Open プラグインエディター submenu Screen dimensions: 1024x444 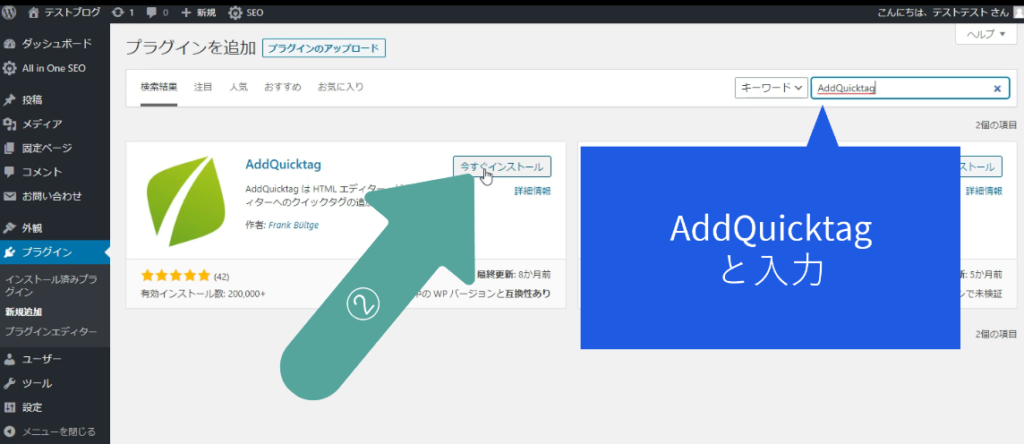[51, 332]
